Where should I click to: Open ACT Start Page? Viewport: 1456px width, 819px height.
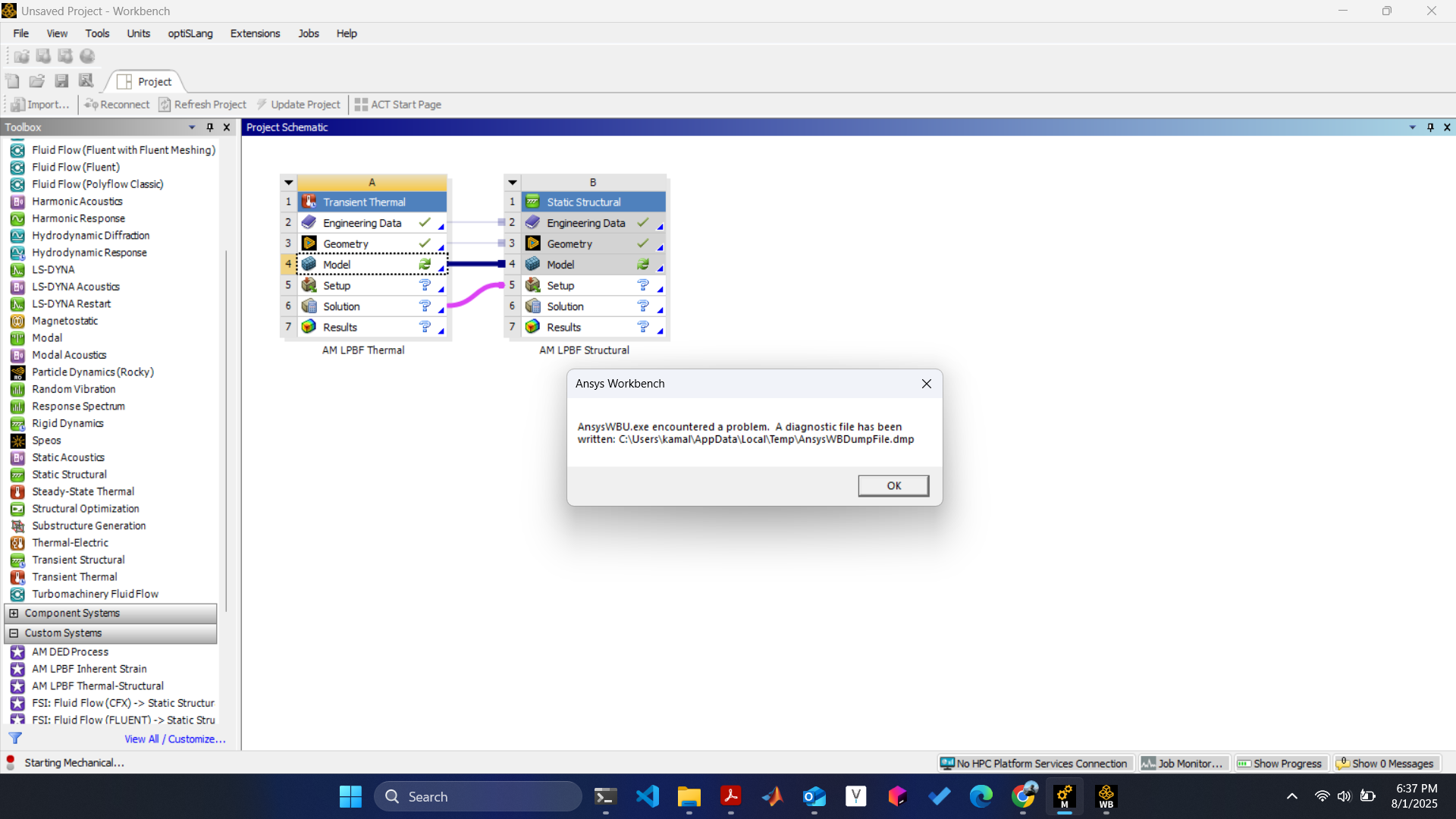click(398, 105)
